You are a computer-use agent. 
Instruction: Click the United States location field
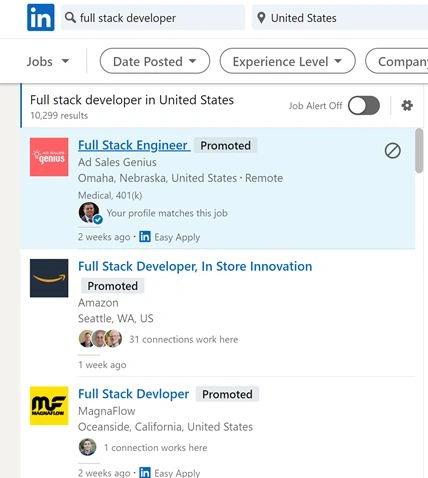[340, 18]
